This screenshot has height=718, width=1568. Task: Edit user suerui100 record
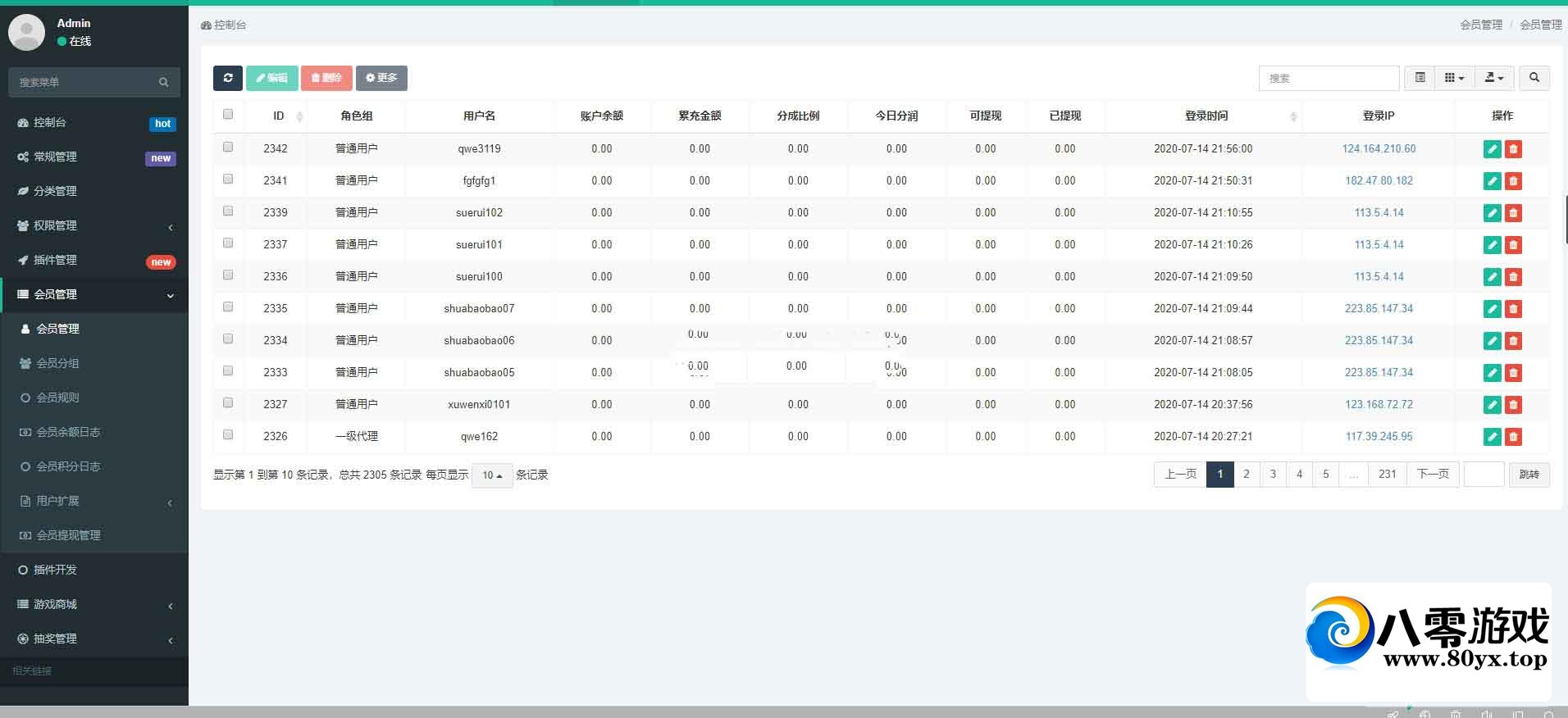(x=1492, y=277)
